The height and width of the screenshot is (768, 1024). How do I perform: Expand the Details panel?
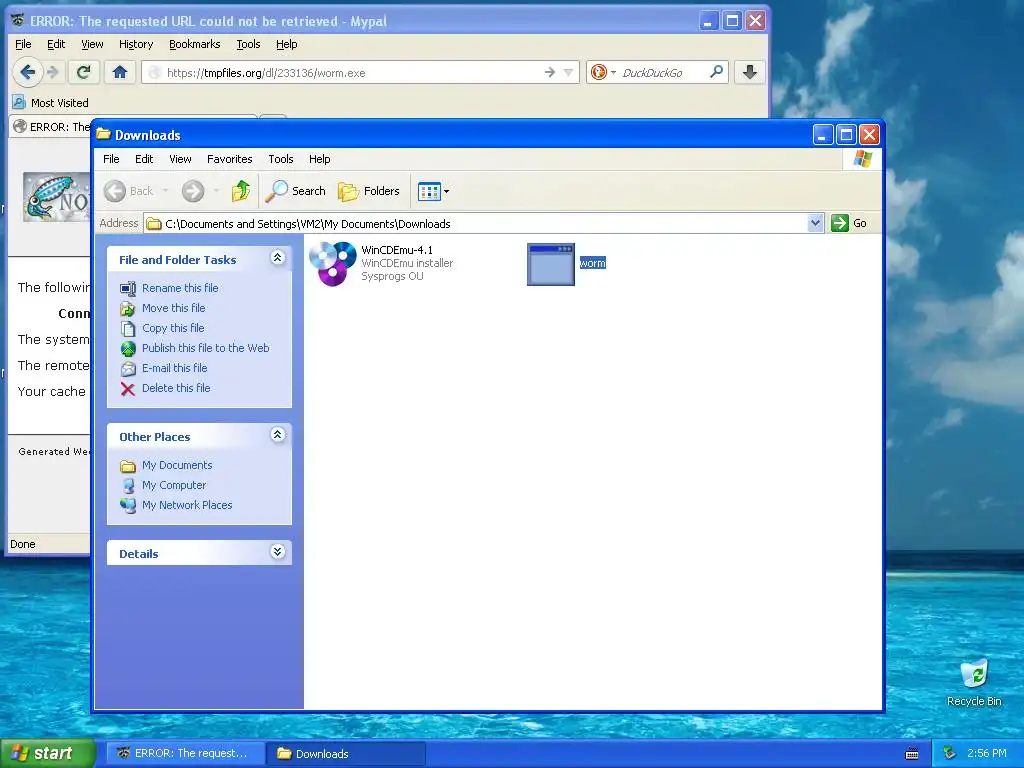pyautogui.click(x=278, y=552)
